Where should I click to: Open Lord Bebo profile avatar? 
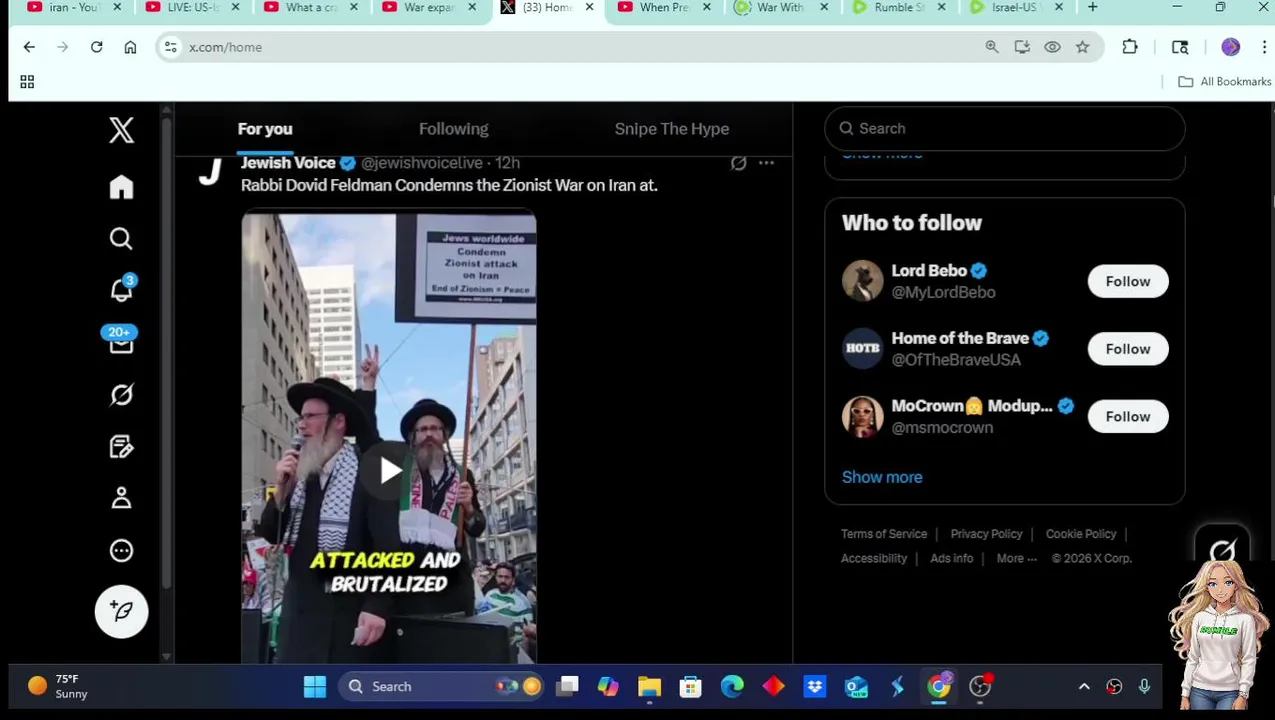point(862,281)
